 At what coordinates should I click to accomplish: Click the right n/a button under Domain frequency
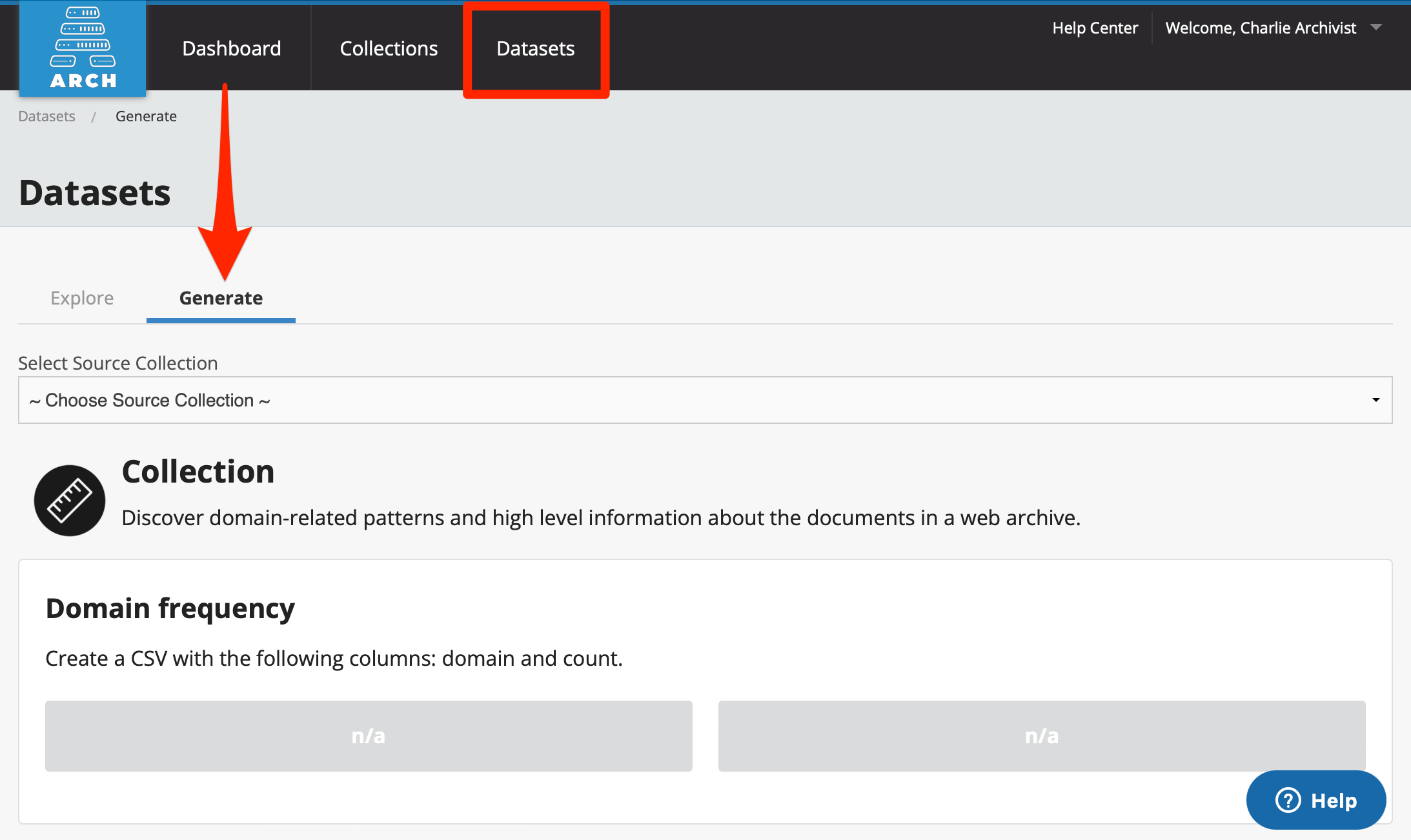point(1042,735)
